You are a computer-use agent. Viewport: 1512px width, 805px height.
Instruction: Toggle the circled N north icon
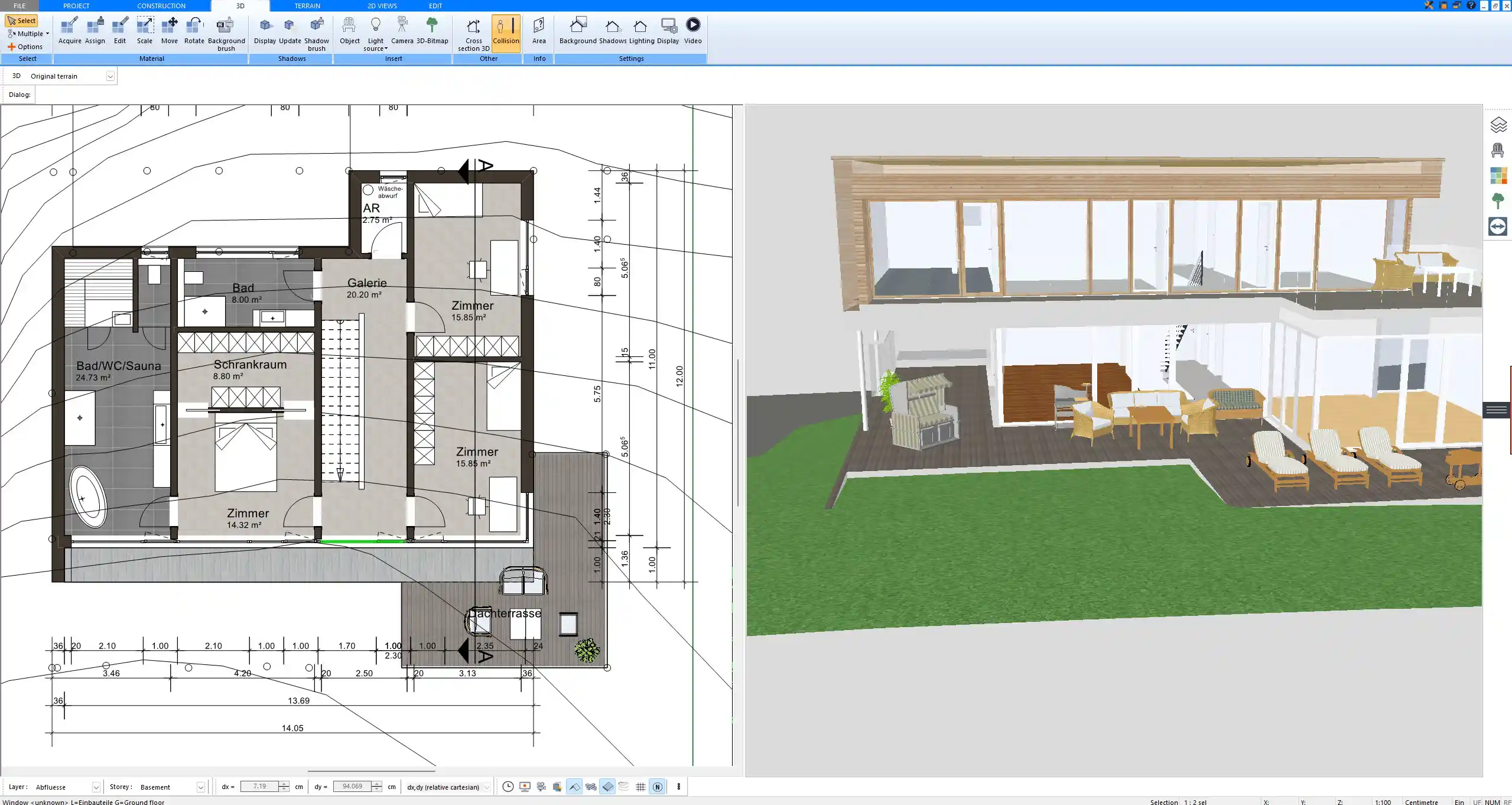(657, 787)
